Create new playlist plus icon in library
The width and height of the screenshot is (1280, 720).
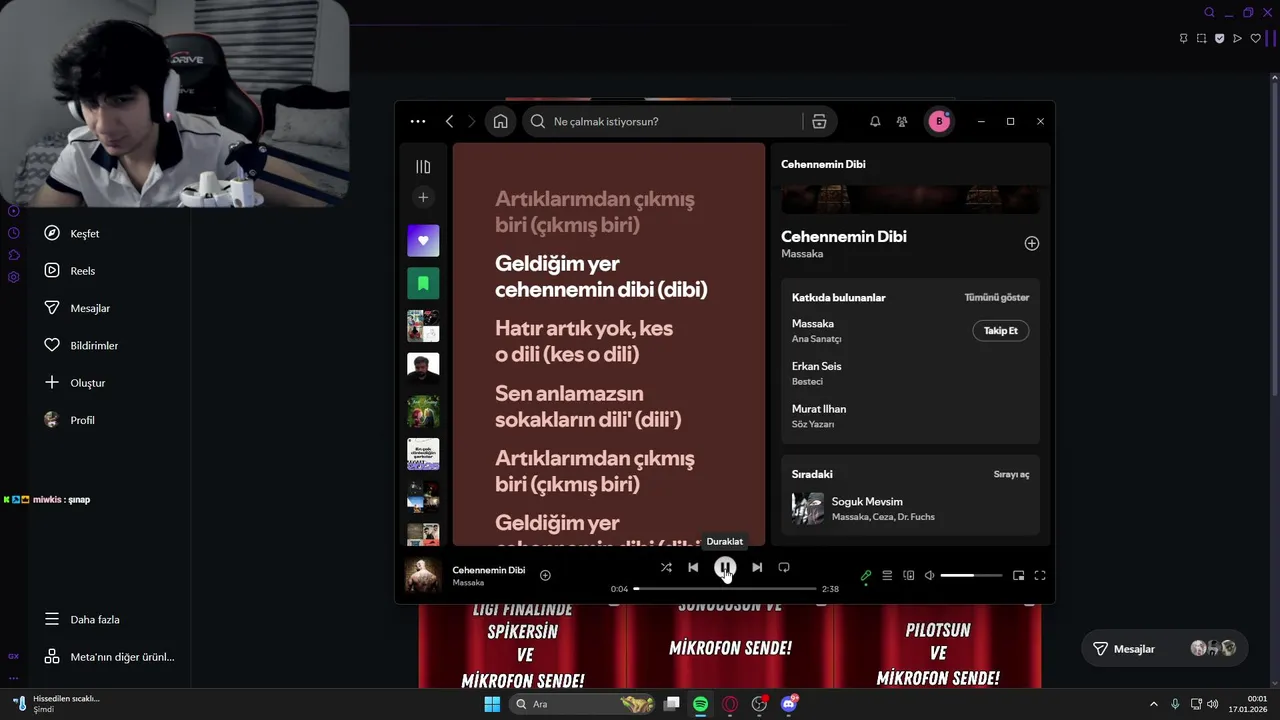(423, 197)
